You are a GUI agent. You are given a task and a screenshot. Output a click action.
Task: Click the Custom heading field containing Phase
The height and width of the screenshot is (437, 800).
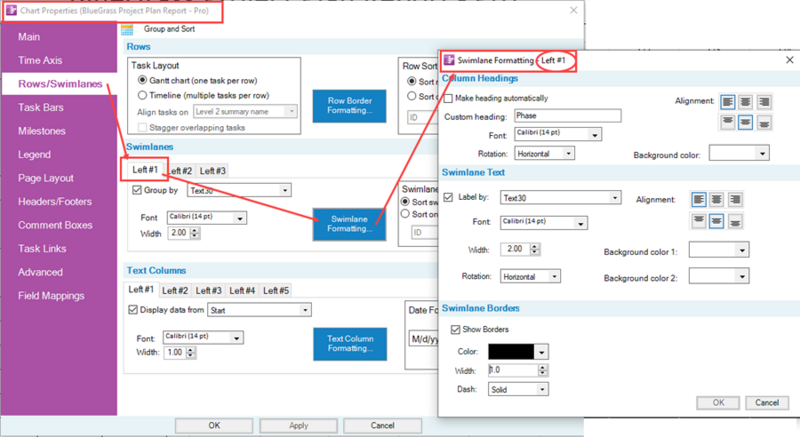[567, 116]
